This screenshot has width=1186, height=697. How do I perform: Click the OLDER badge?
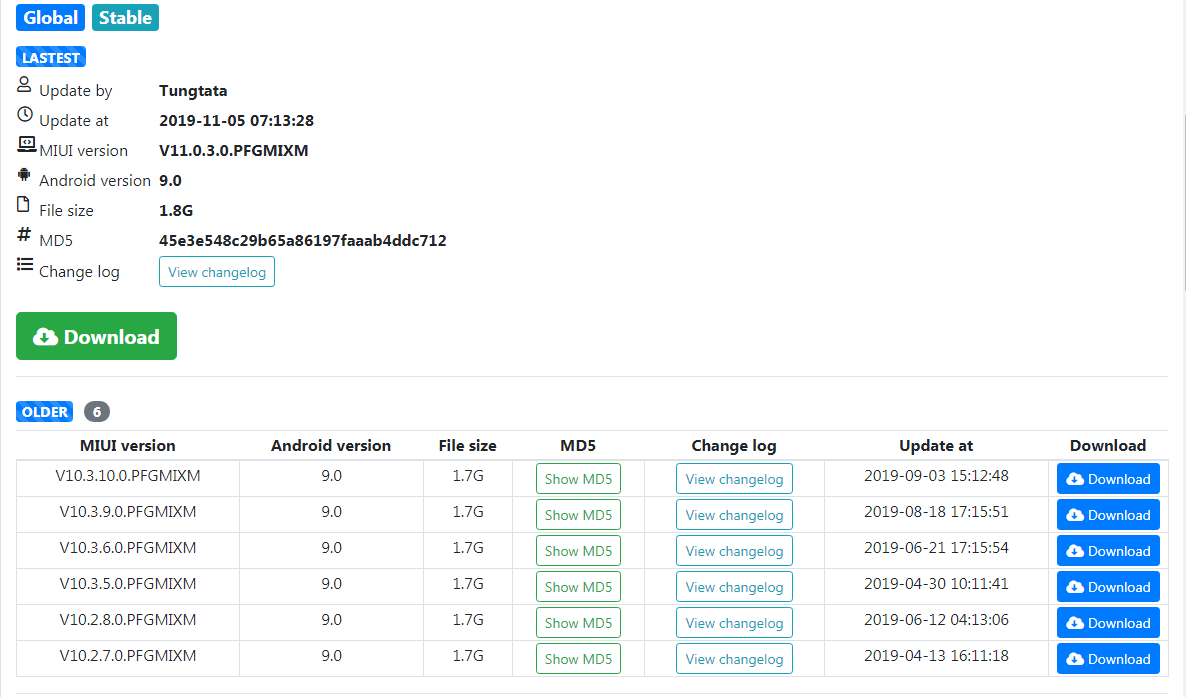pyautogui.click(x=45, y=412)
